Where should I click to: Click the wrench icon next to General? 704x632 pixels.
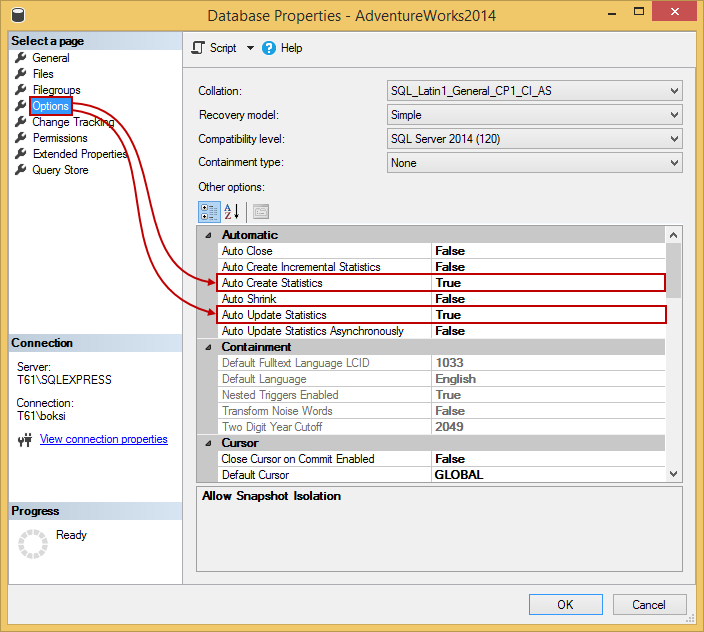click(21, 57)
